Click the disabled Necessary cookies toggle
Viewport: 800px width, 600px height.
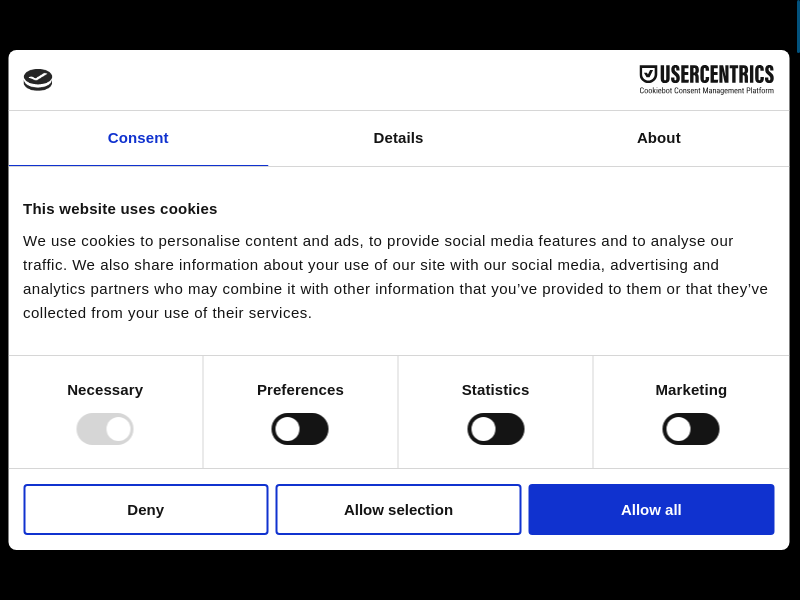(x=105, y=429)
